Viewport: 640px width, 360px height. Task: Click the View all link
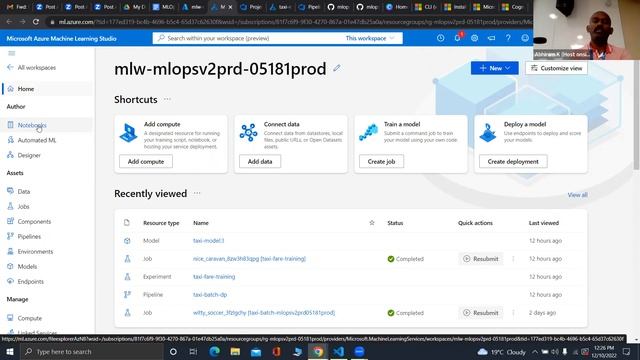(577, 195)
